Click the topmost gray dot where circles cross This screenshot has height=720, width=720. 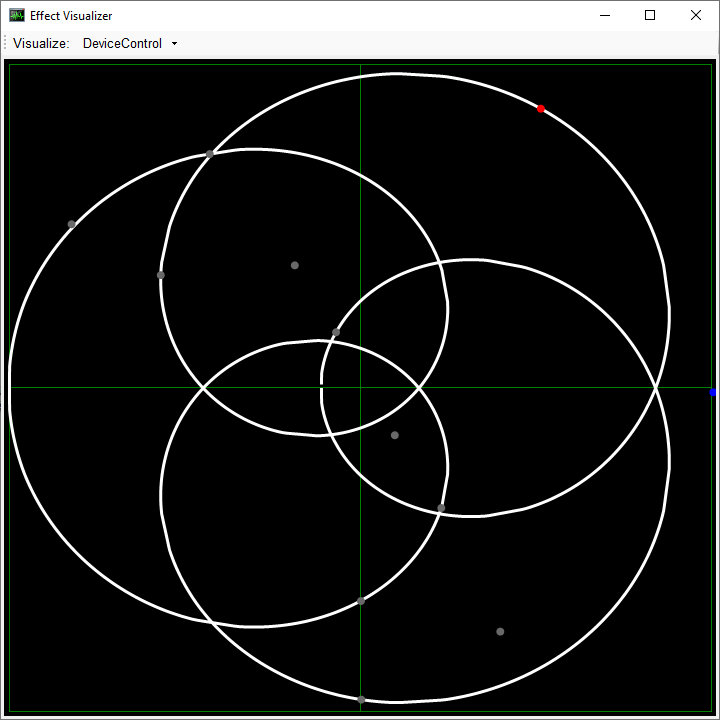pos(209,154)
